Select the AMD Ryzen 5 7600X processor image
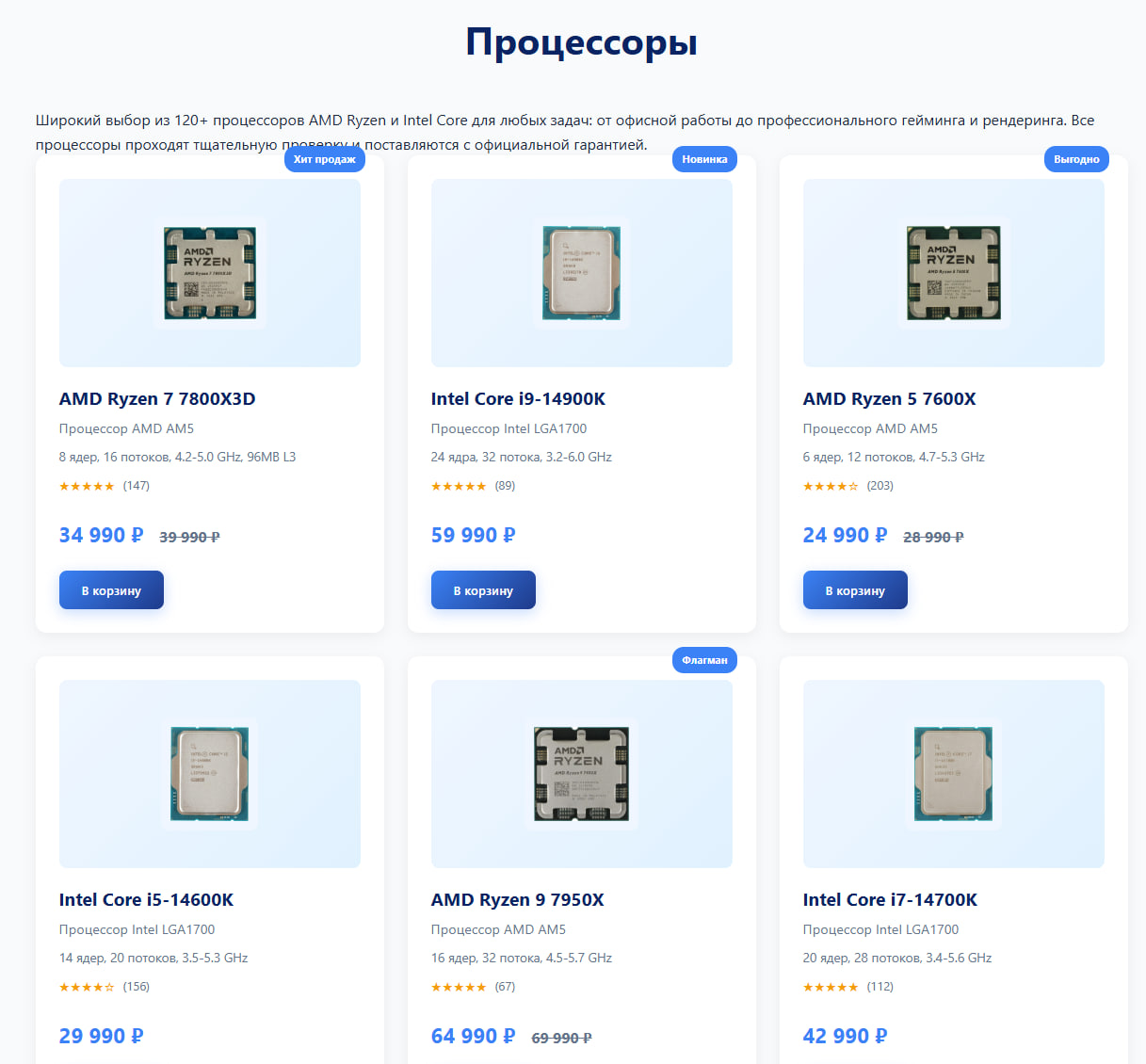This screenshot has width=1146, height=1064. click(953, 273)
